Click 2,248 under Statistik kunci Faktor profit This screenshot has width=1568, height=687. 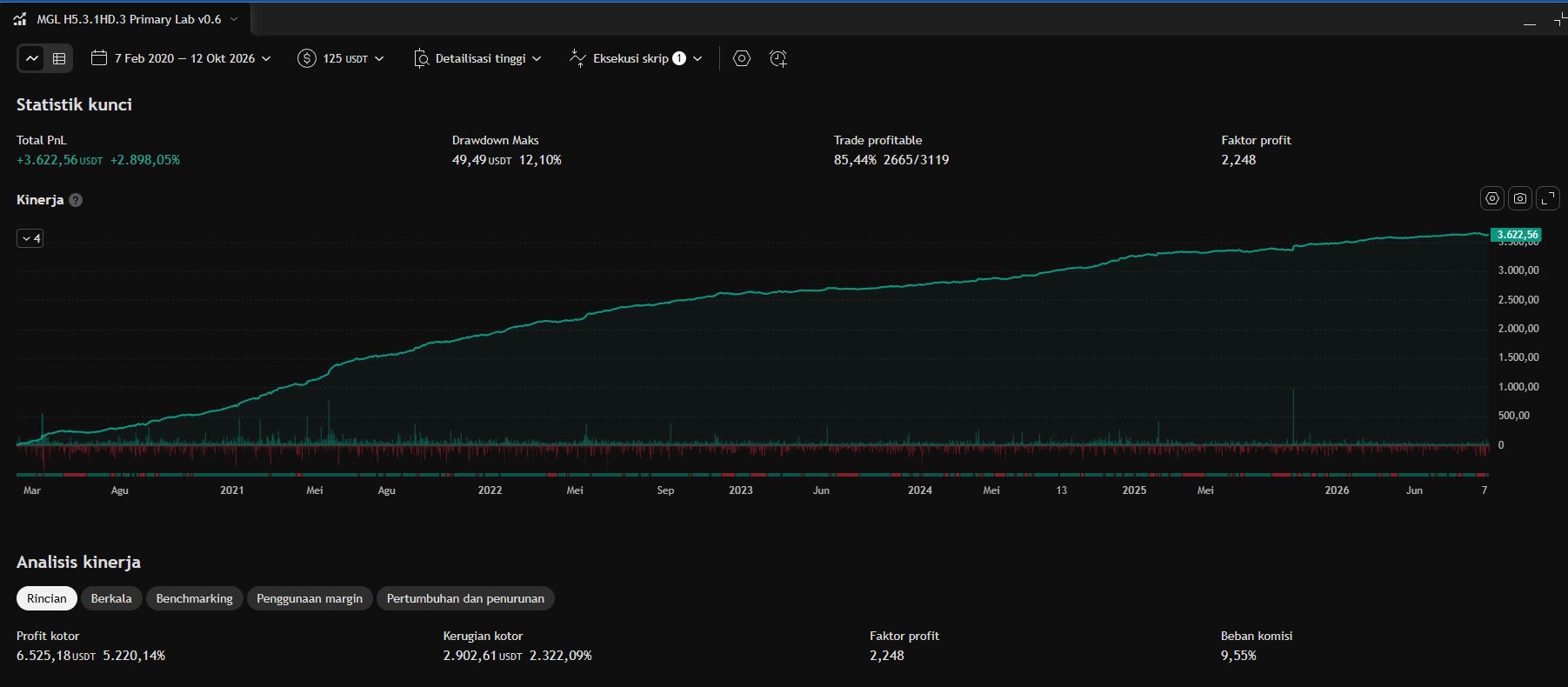pyautogui.click(x=1238, y=160)
